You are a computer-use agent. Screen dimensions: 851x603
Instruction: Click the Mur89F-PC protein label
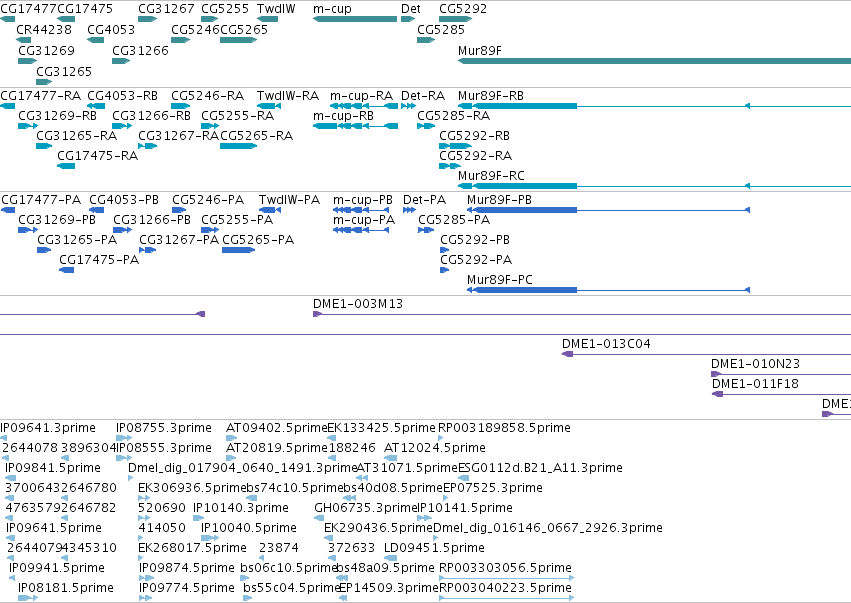pyautogui.click(x=500, y=280)
